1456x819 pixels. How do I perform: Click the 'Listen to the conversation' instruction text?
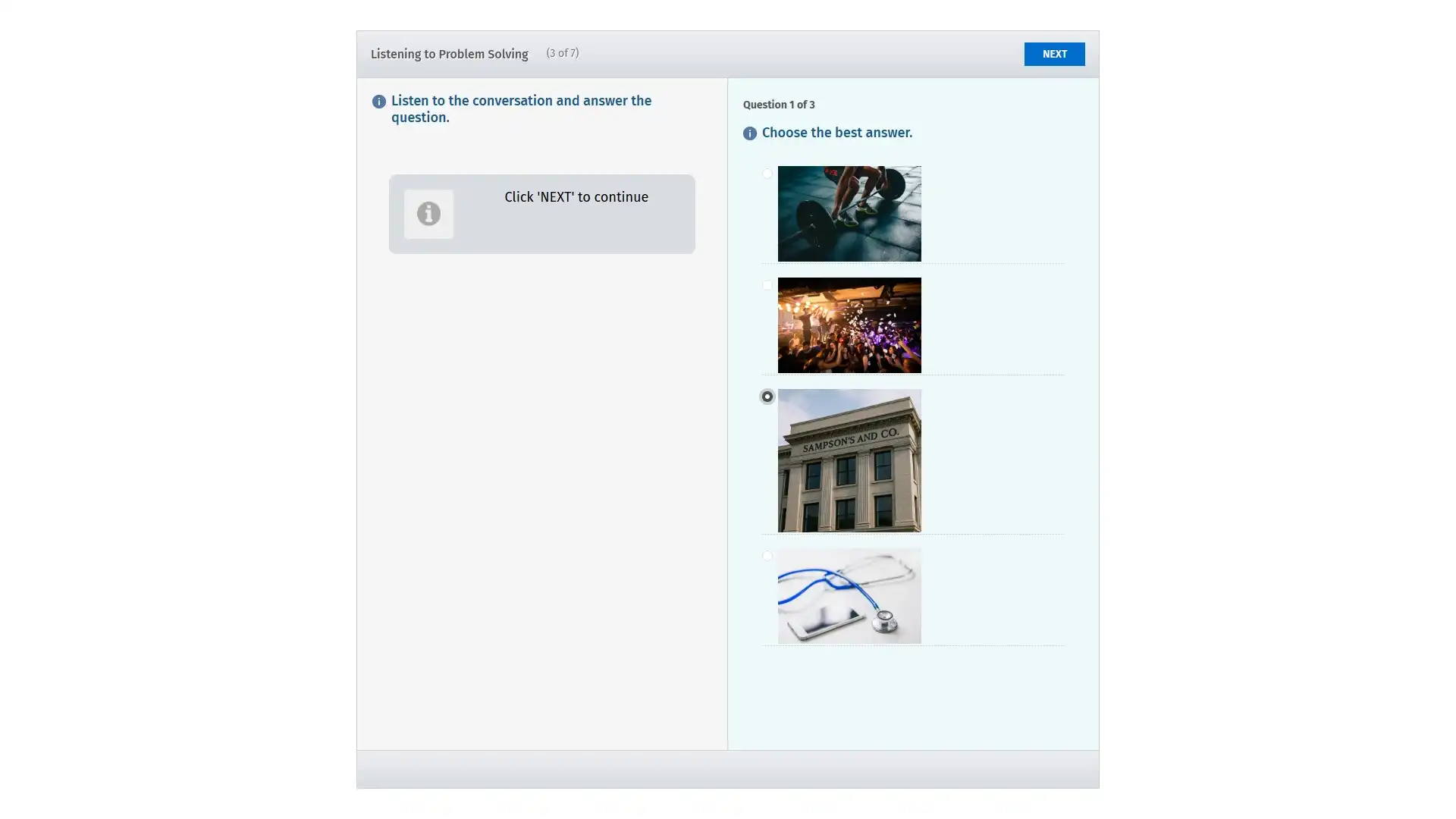click(x=521, y=109)
